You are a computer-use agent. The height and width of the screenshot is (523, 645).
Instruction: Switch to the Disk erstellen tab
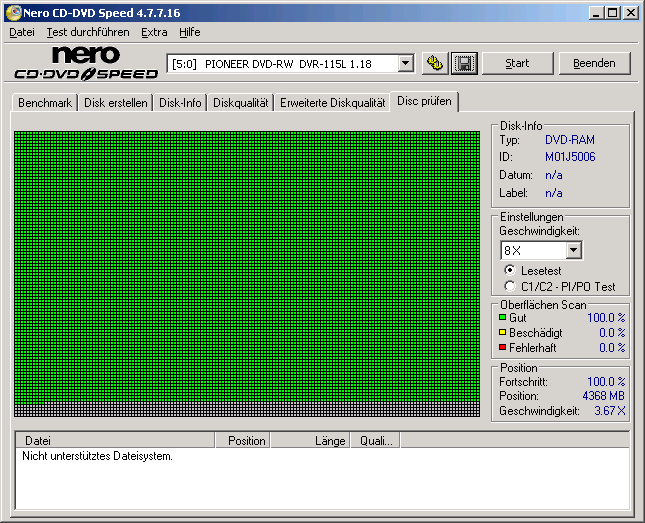116,102
